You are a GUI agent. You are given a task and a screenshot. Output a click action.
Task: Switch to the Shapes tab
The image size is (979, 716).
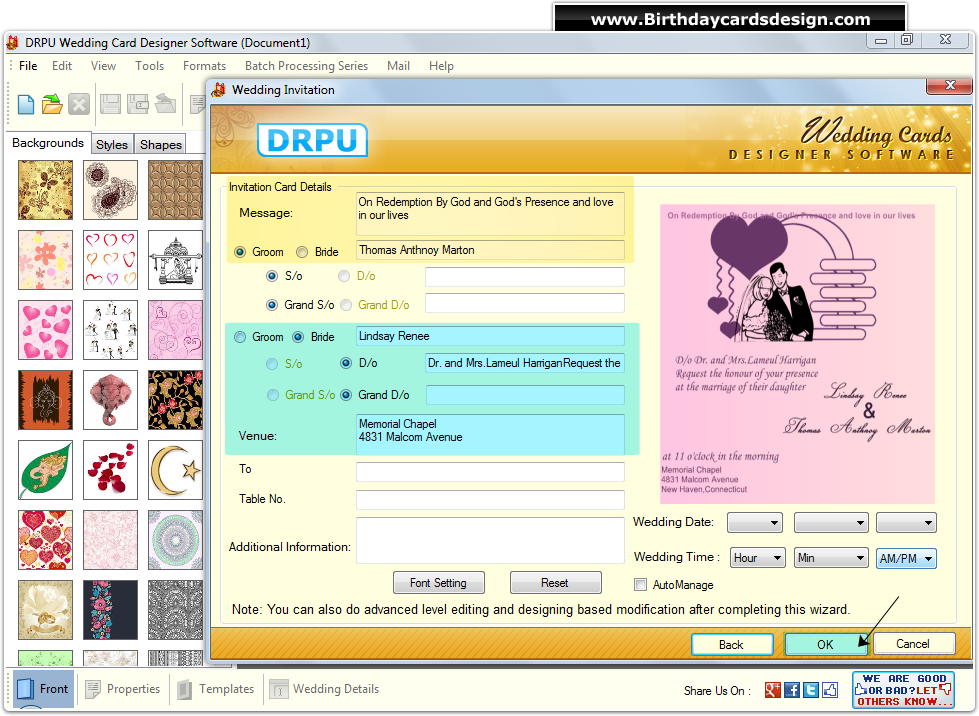160,144
